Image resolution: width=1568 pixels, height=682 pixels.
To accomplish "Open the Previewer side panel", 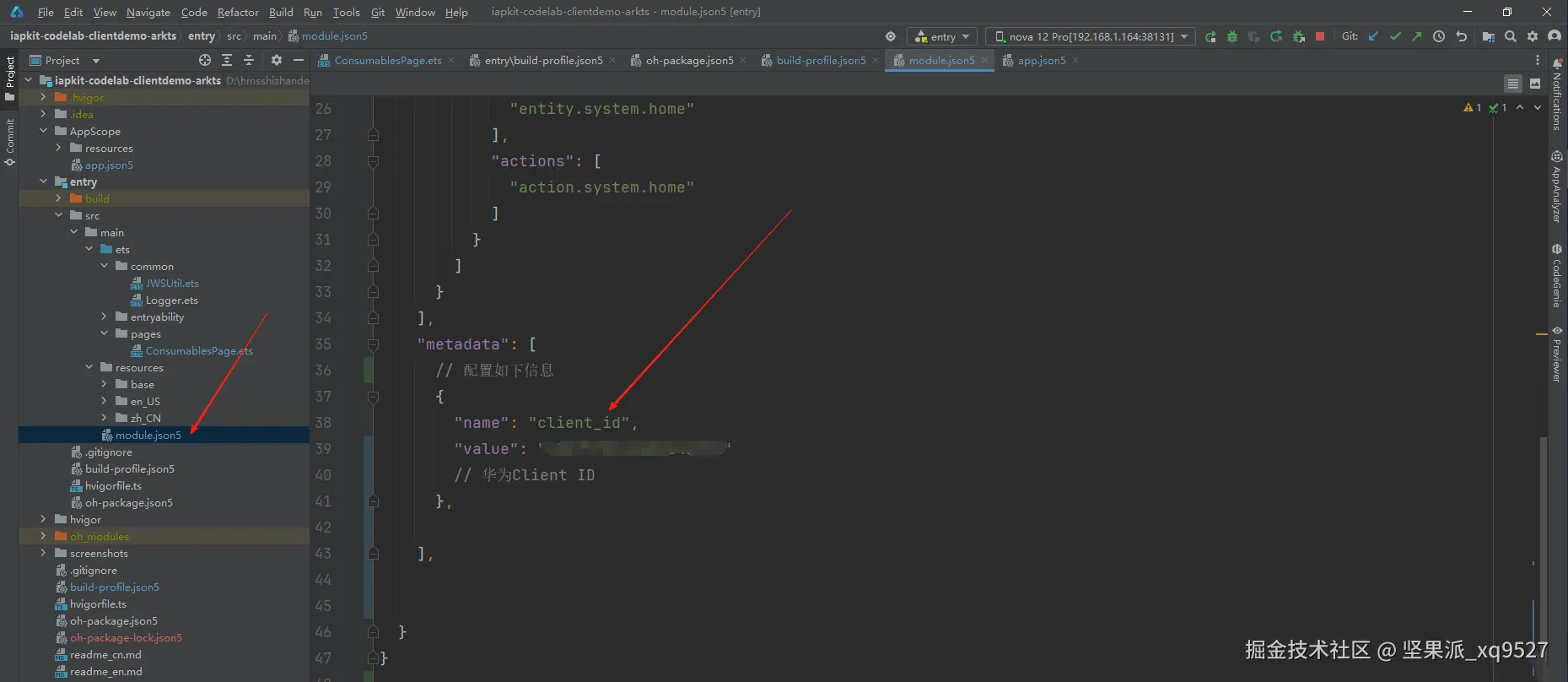I will point(1557,354).
